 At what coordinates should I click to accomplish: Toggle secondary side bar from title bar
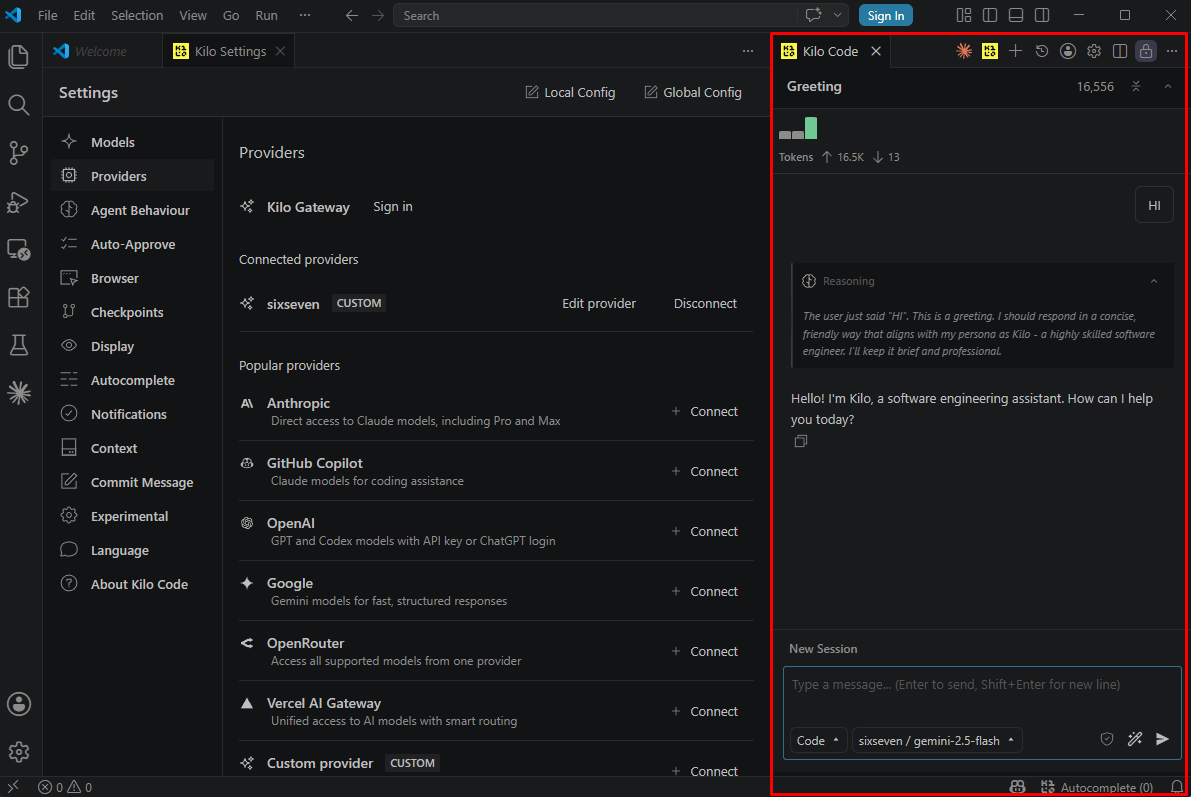point(1042,15)
